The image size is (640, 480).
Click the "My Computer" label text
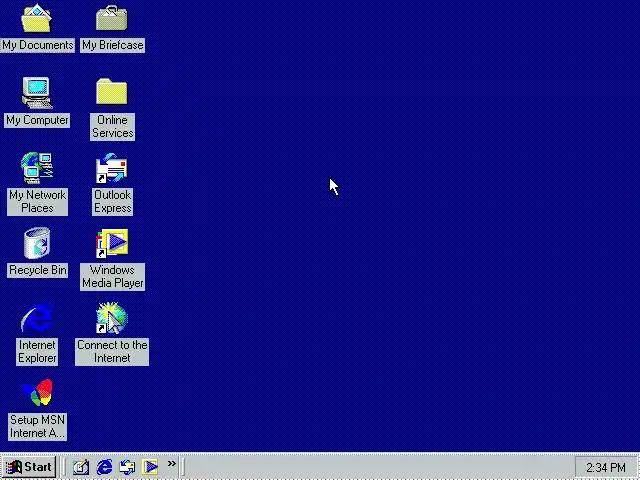tap(37, 120)
